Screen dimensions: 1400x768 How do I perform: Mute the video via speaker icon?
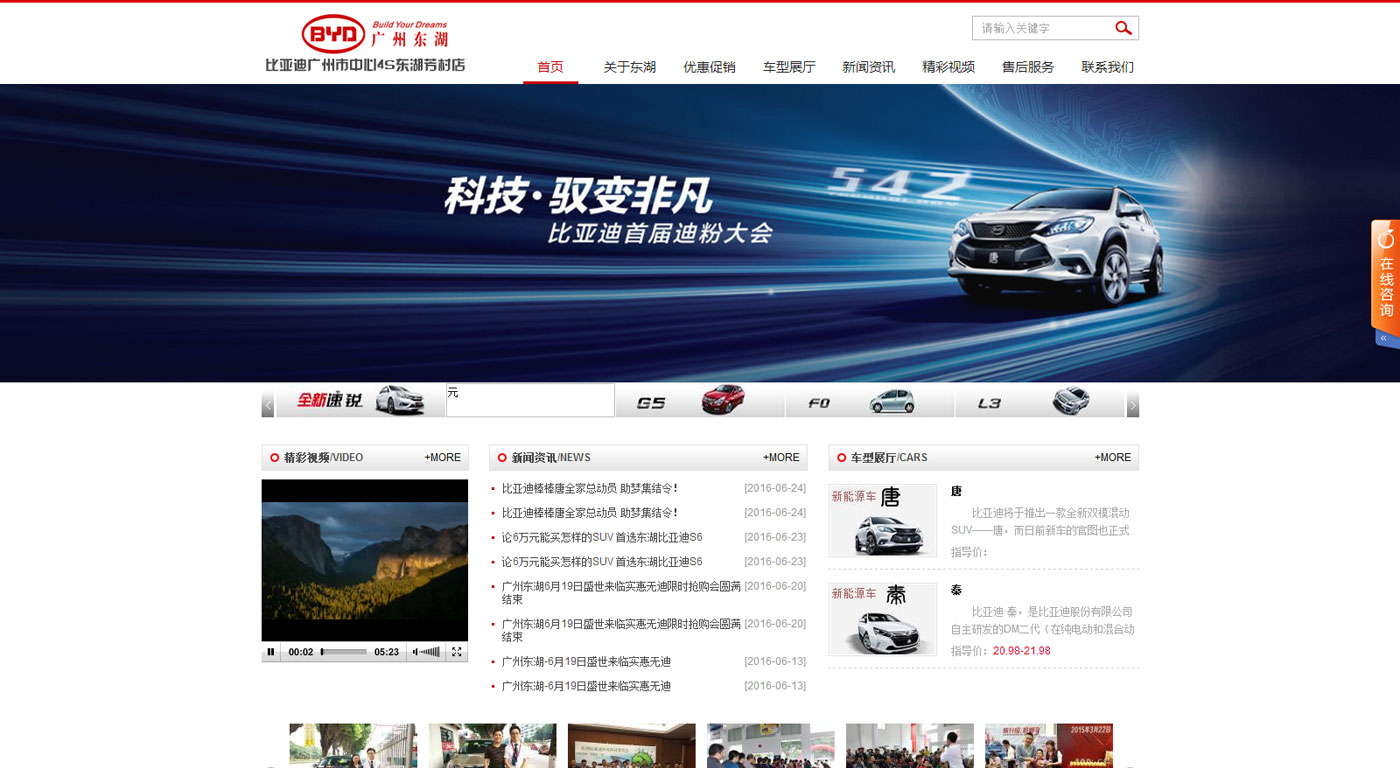(415, 652)
